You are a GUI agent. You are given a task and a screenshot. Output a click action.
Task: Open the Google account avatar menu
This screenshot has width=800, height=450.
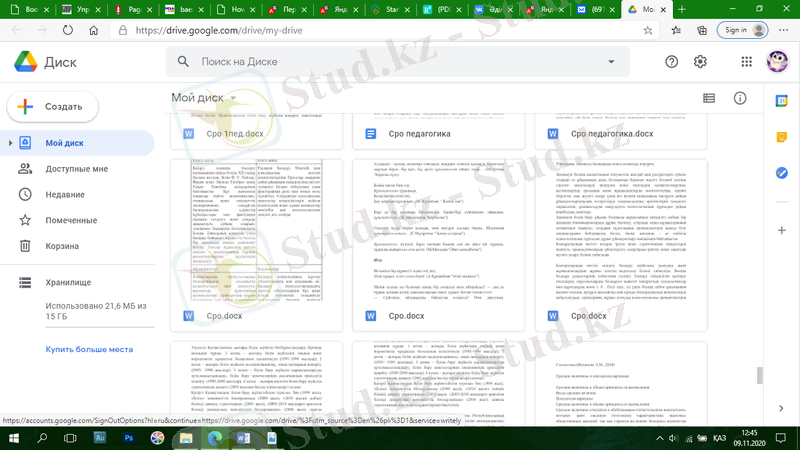[778, 62]
